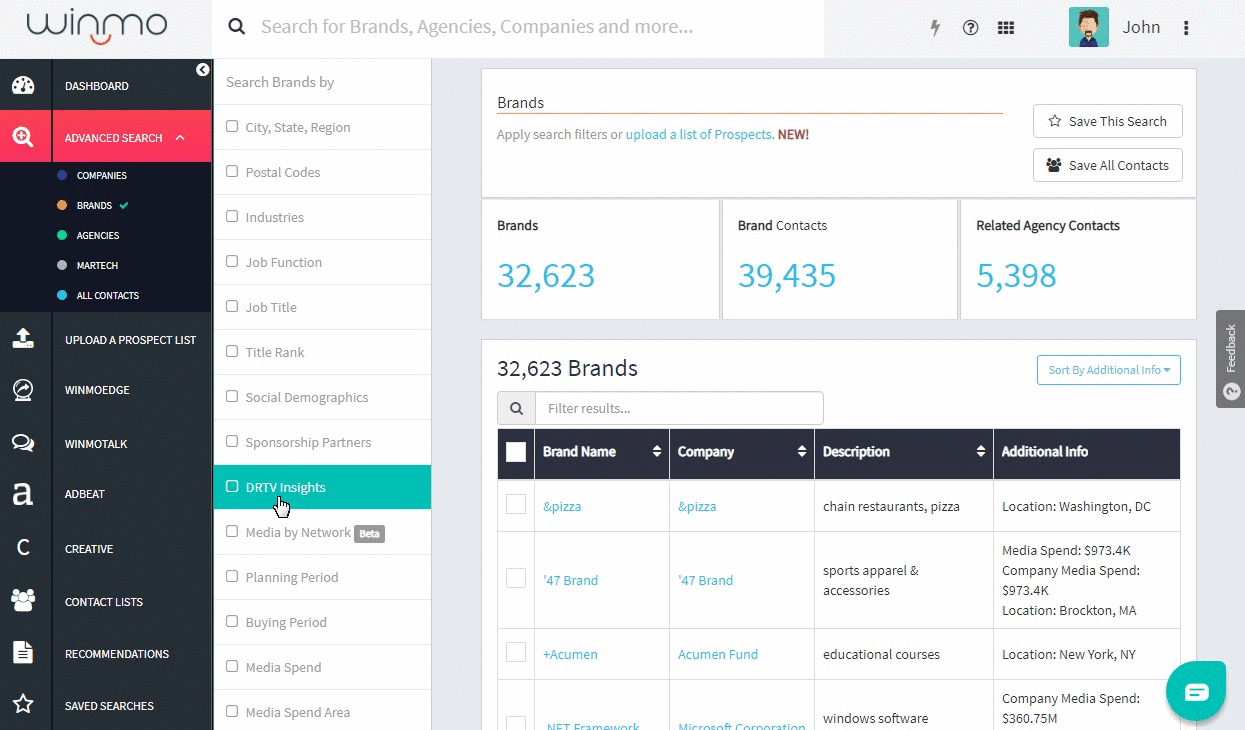1245x730 pixels.
Task: Click the Upload a Prospect List icon
Action: [23, 339]
